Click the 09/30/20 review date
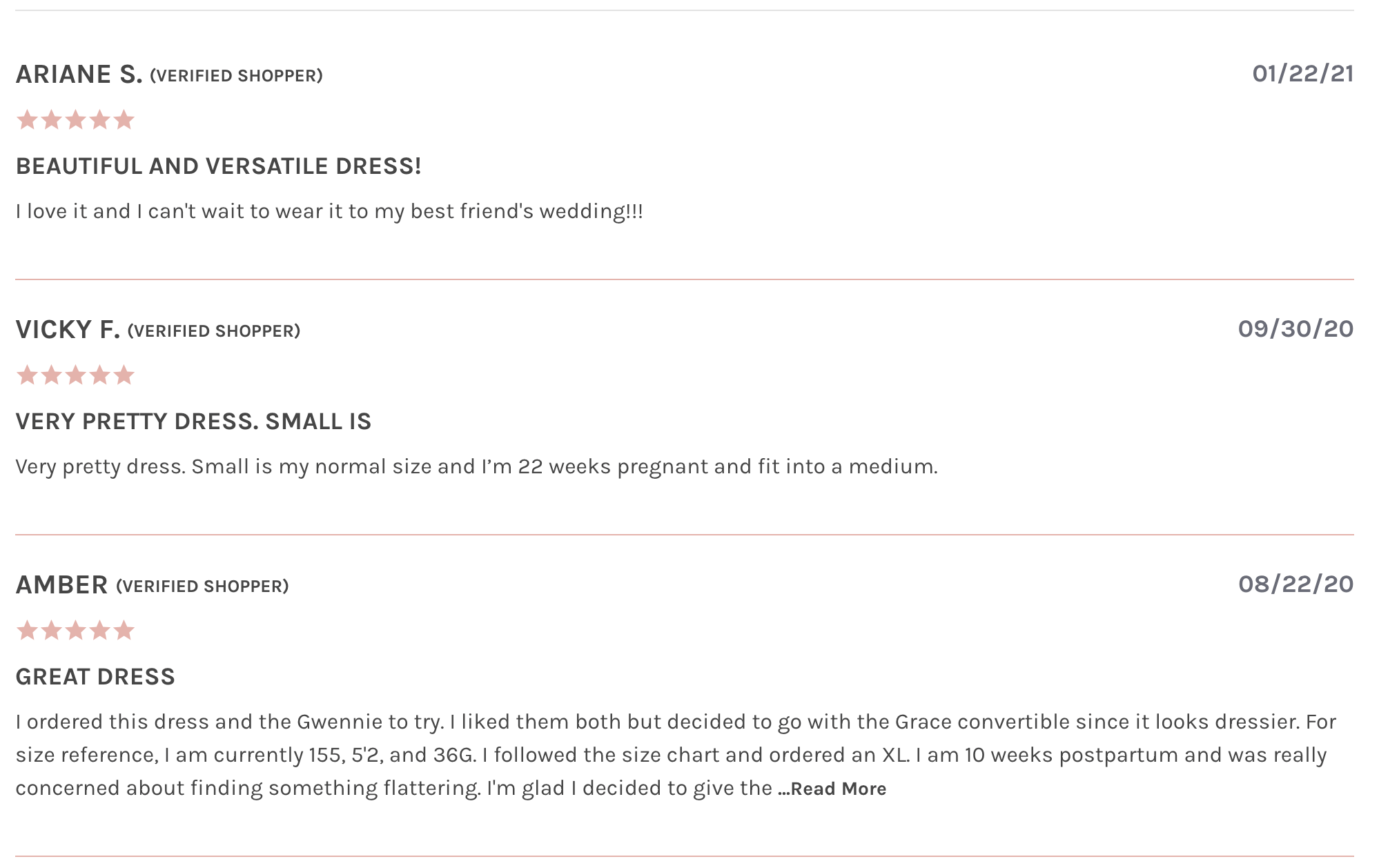 pos(1295,329)
